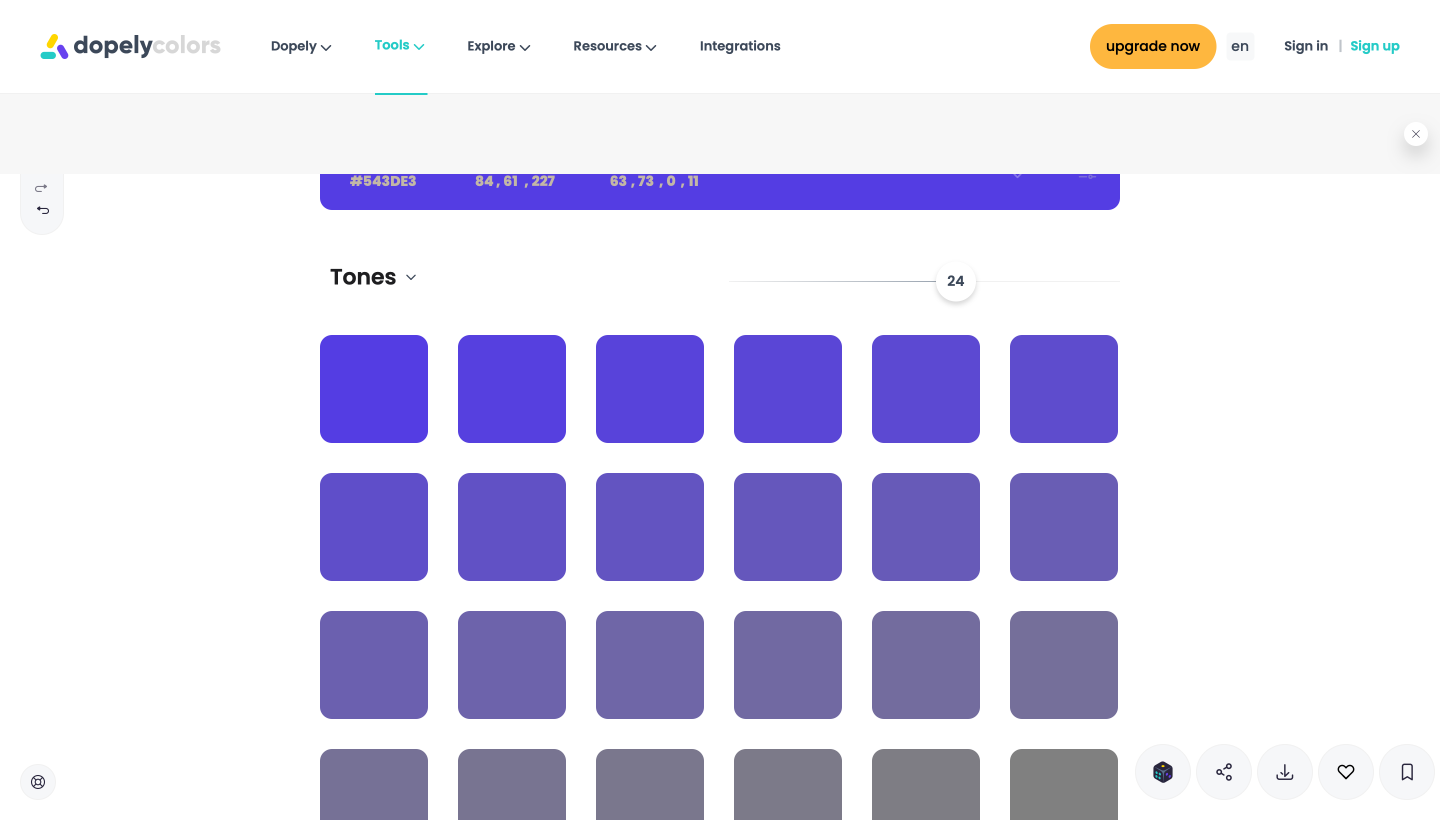
Task: Collapse the Tones section
Action: tap(411, 278)
